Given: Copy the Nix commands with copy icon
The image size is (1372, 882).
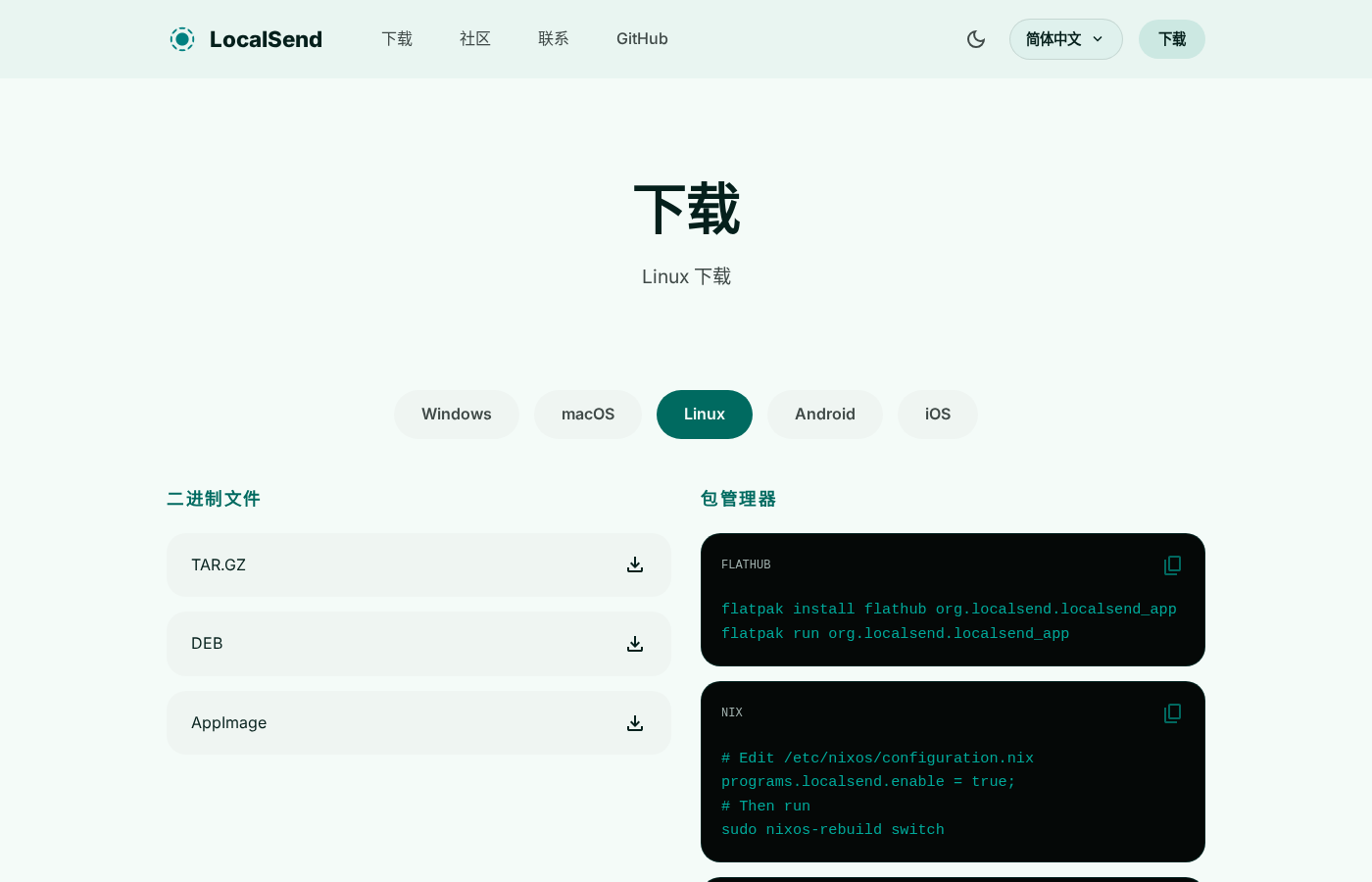Looking at the screenshot, I should coord(1172,713).
